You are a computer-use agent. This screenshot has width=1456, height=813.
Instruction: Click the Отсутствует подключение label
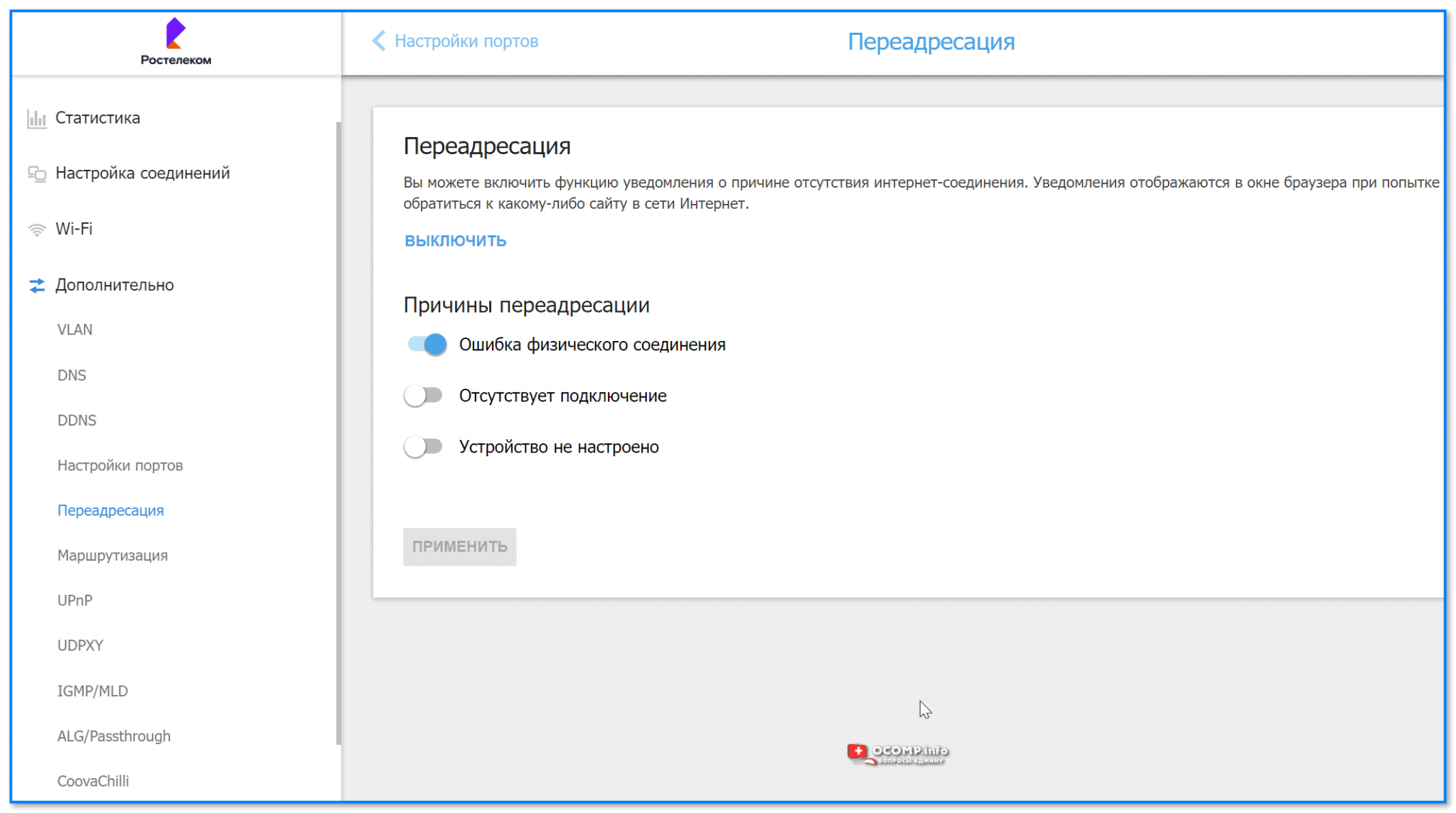(562, 396)
